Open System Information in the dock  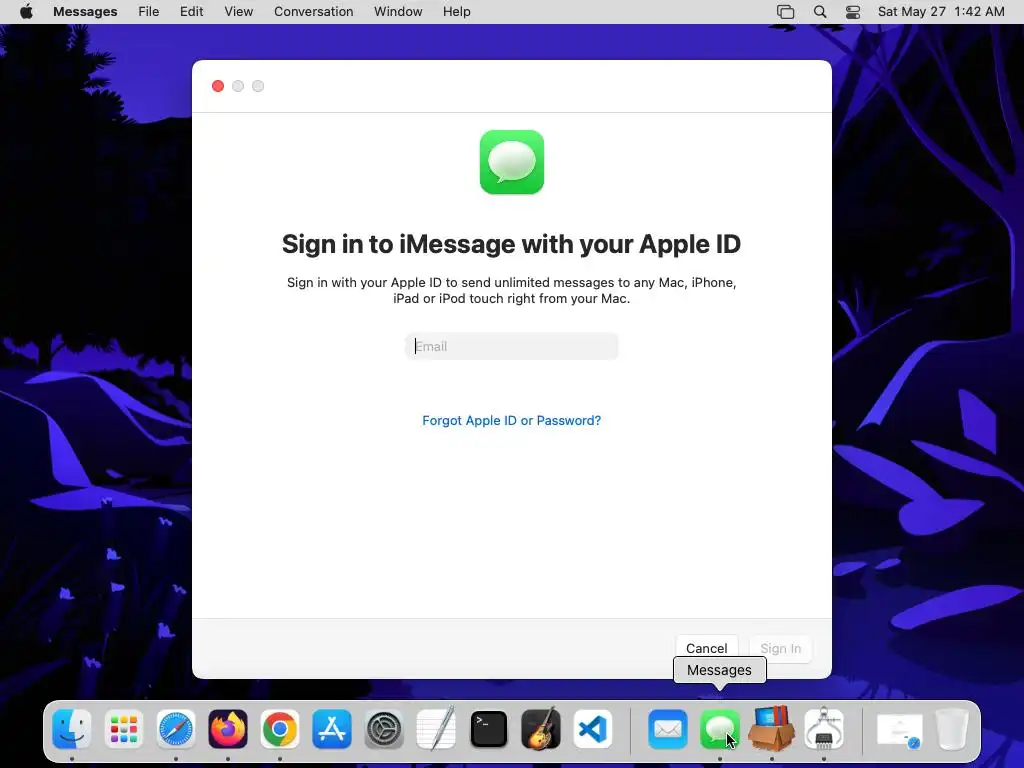tap(824, 729)
